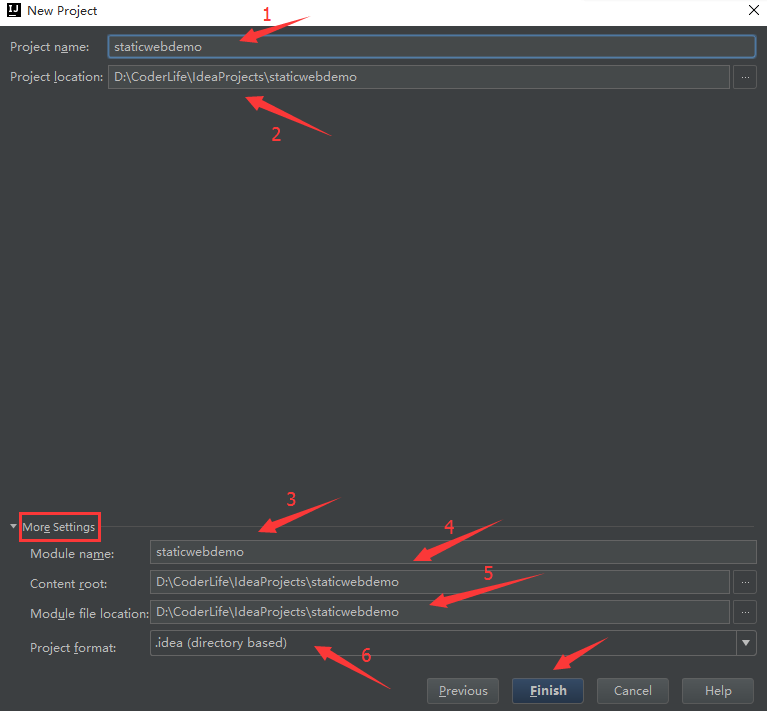
Task: Click the 'New Project' window title text
Action: [63, 10]
